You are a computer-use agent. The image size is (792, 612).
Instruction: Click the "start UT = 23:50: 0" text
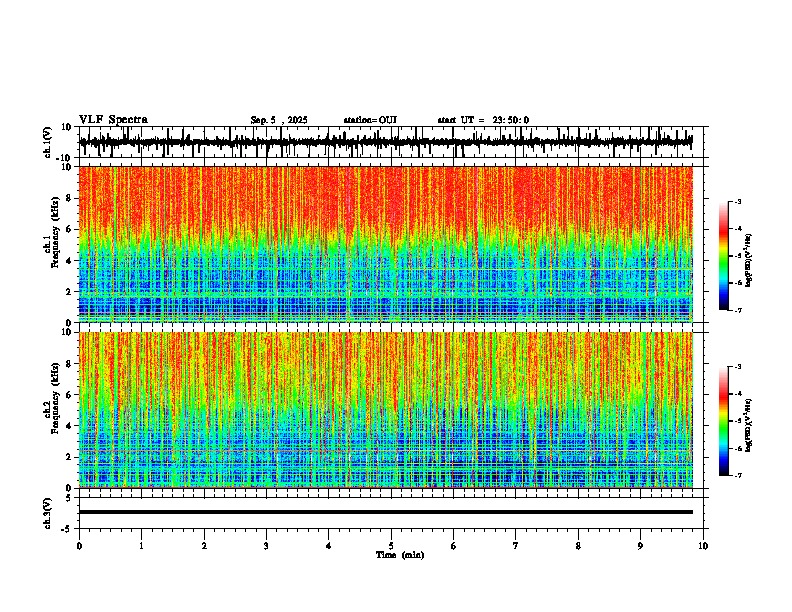[x=483, y=120]
